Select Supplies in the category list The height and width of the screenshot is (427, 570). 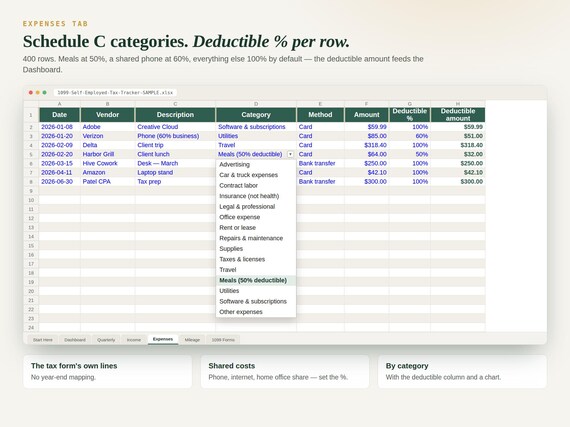coord(256,249)
